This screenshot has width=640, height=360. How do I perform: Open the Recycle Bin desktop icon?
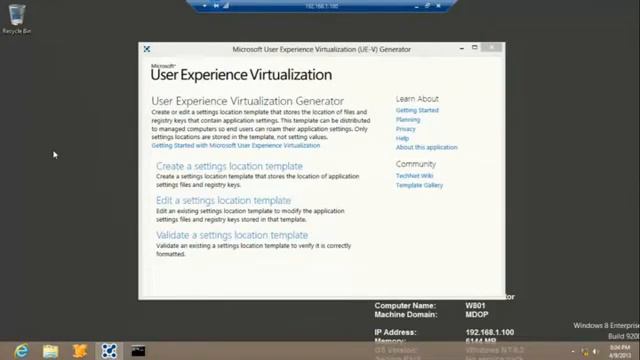click(x=16, y=18)
